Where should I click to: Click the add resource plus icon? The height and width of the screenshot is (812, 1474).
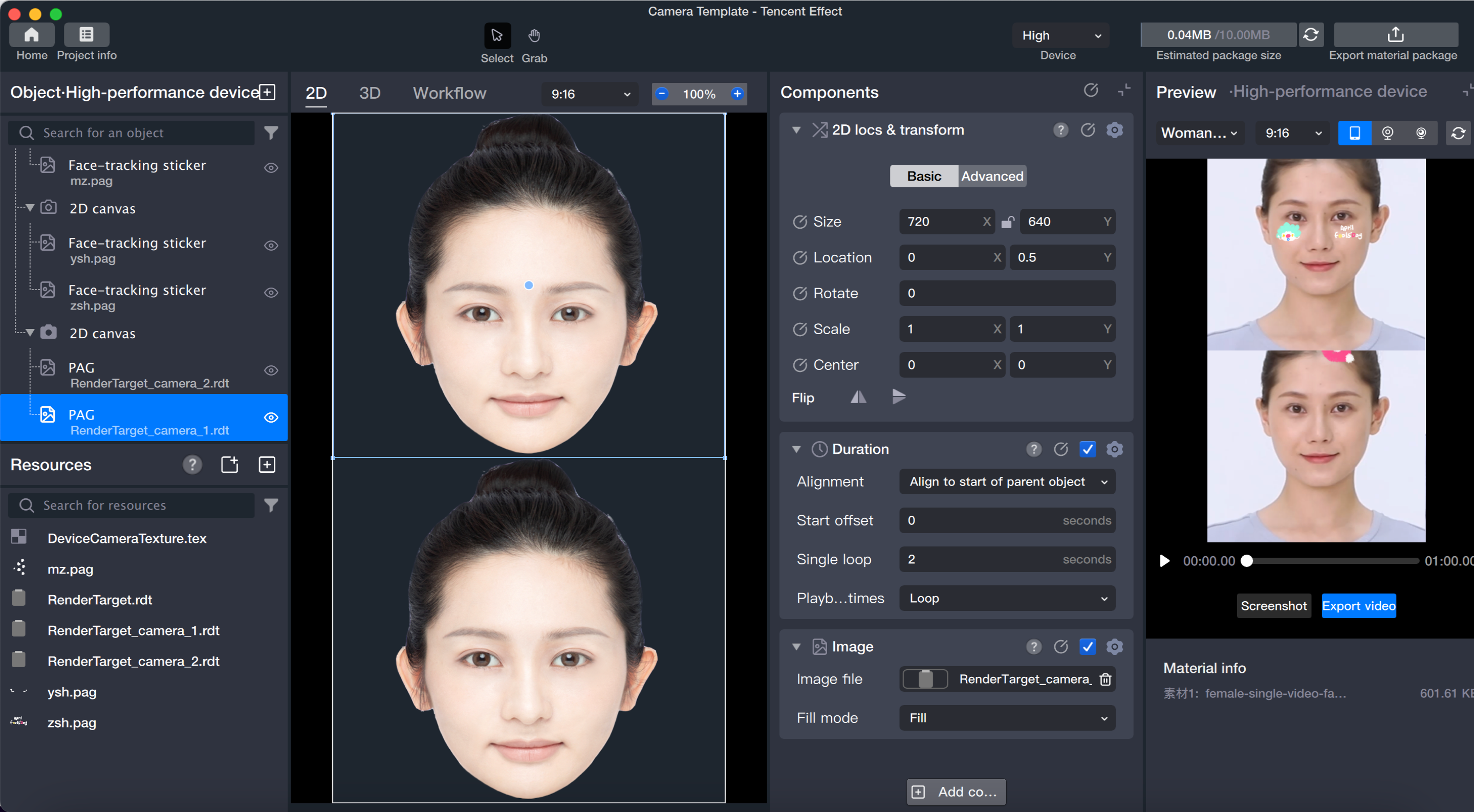click(x=267, y=465)
